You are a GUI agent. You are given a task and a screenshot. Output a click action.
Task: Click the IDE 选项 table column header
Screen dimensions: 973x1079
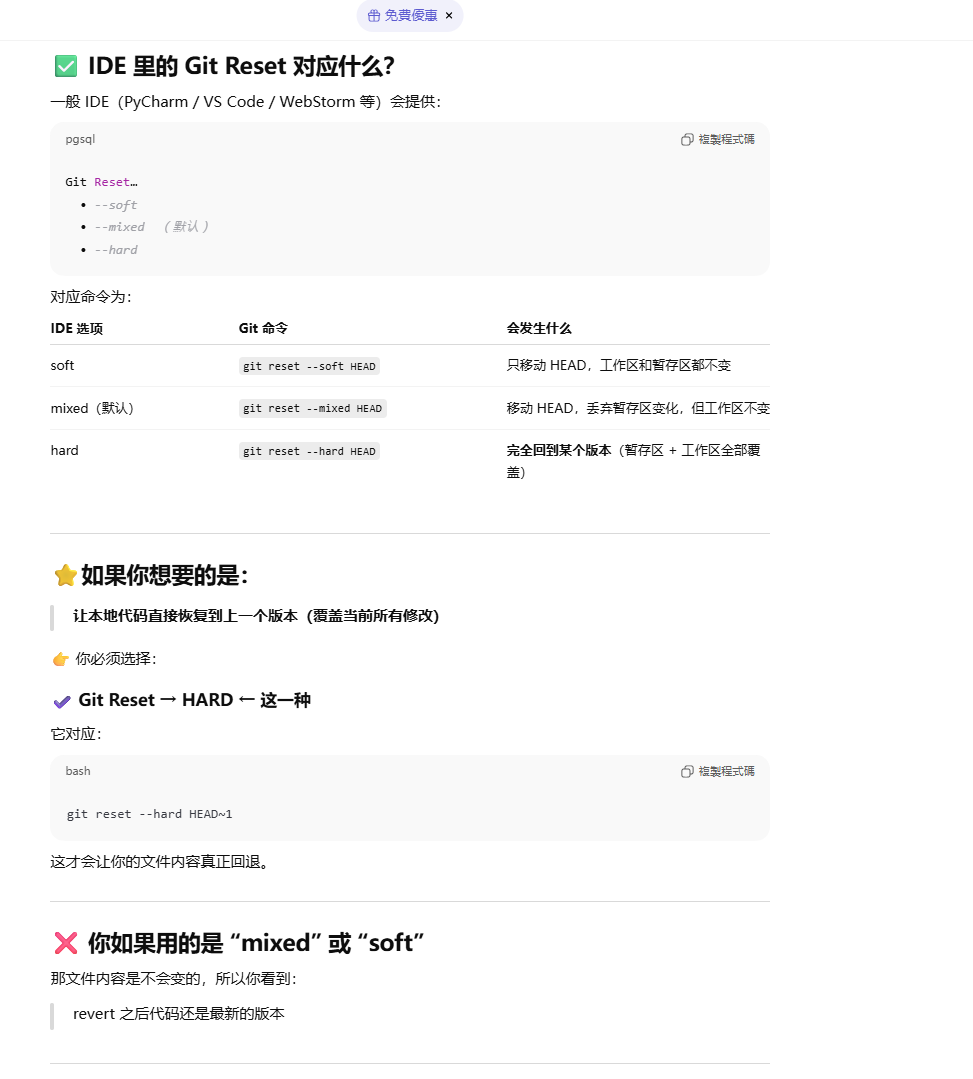(76, 328)
